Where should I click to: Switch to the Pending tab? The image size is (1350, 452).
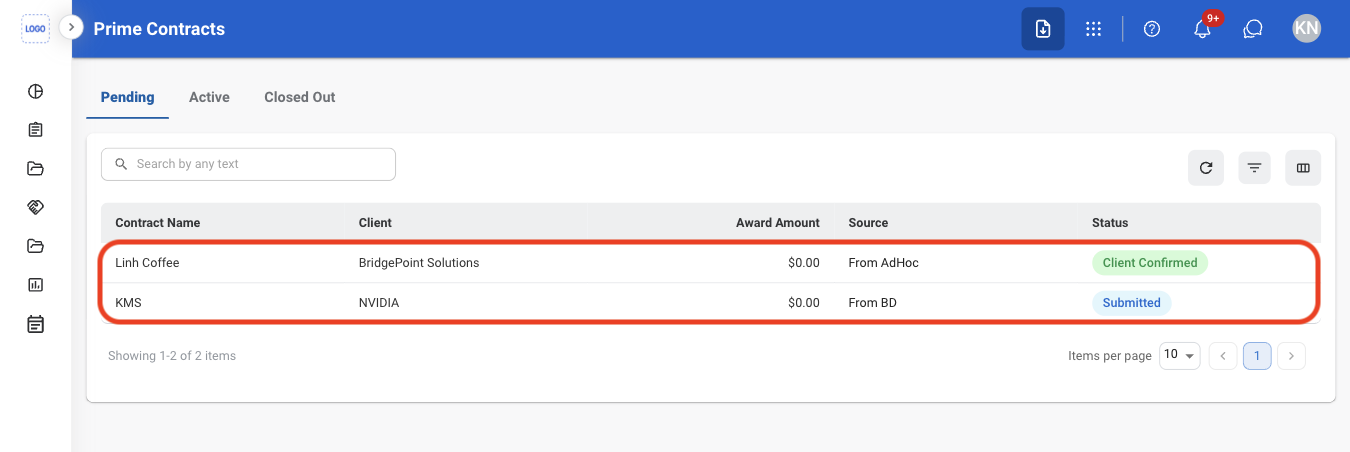point(128,98)
